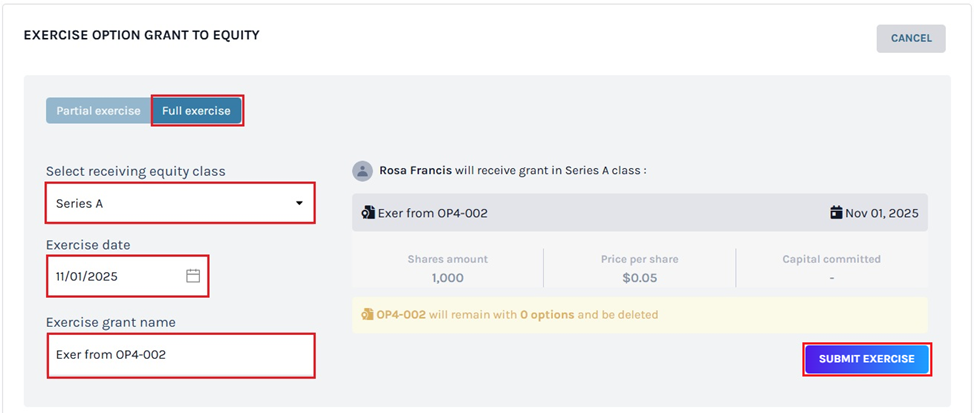Click the Nov 01, 2025 date label

click(881, 213)
